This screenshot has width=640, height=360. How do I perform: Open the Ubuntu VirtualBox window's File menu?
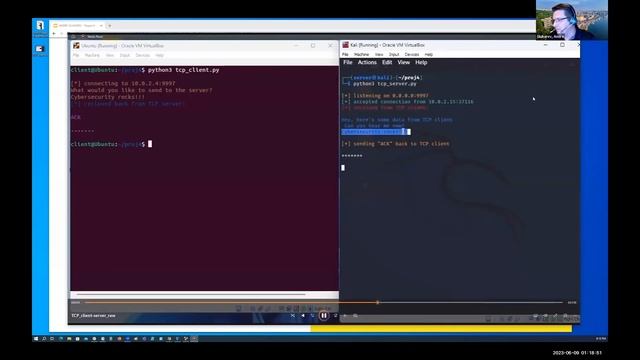(76, 55)
